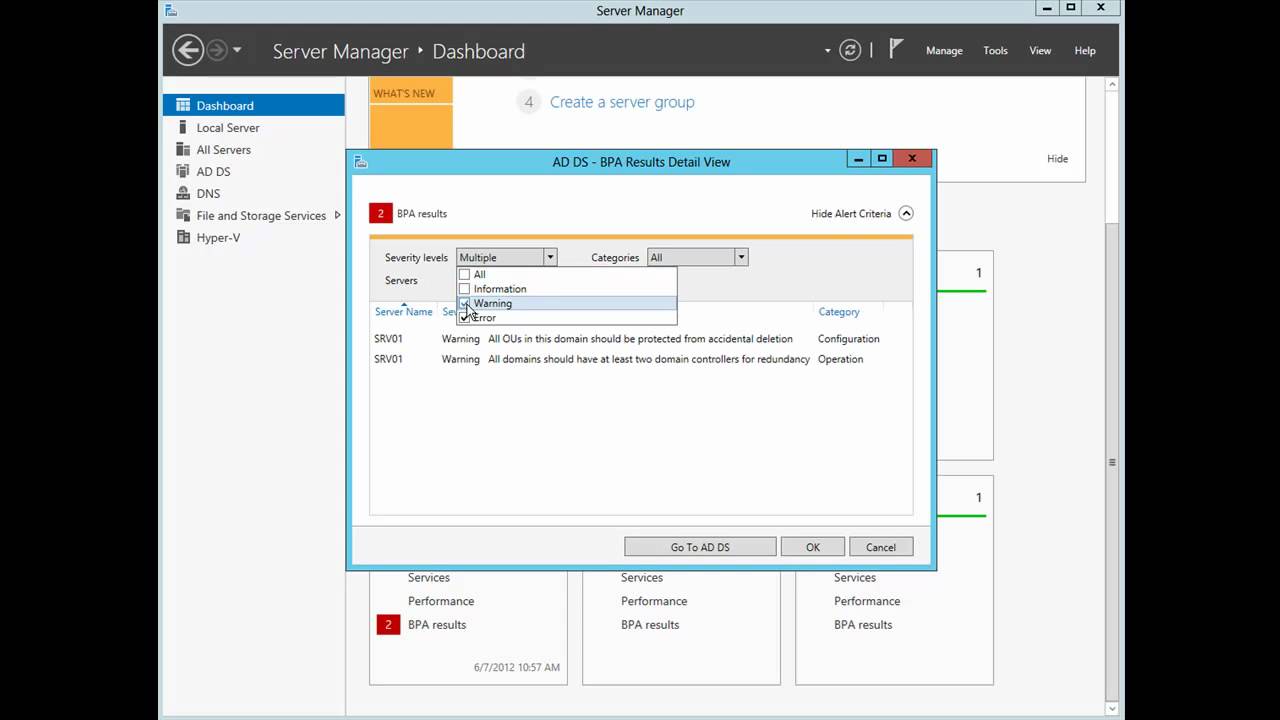Click Cancel in BPA Results dialog
This screenshot has width=1280, height=720.
tap(881, 547)
